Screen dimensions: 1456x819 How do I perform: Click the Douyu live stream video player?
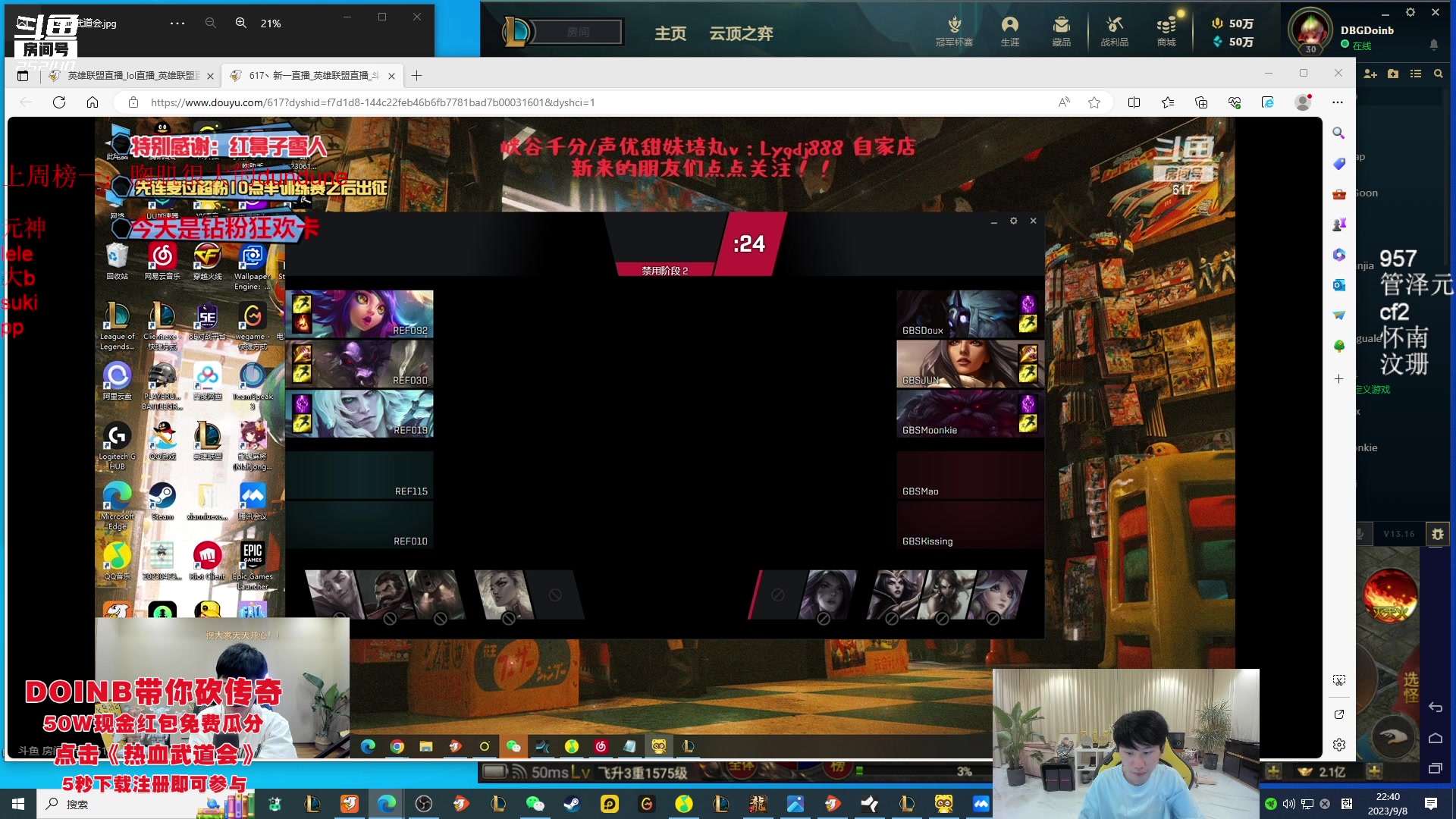click(664, 436)
